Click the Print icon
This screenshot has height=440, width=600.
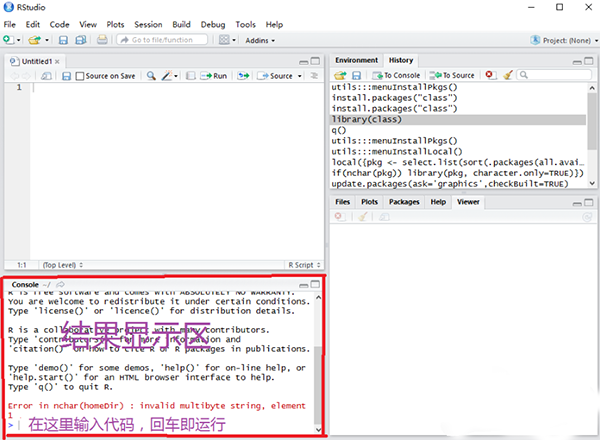click(x=102, y=40)
